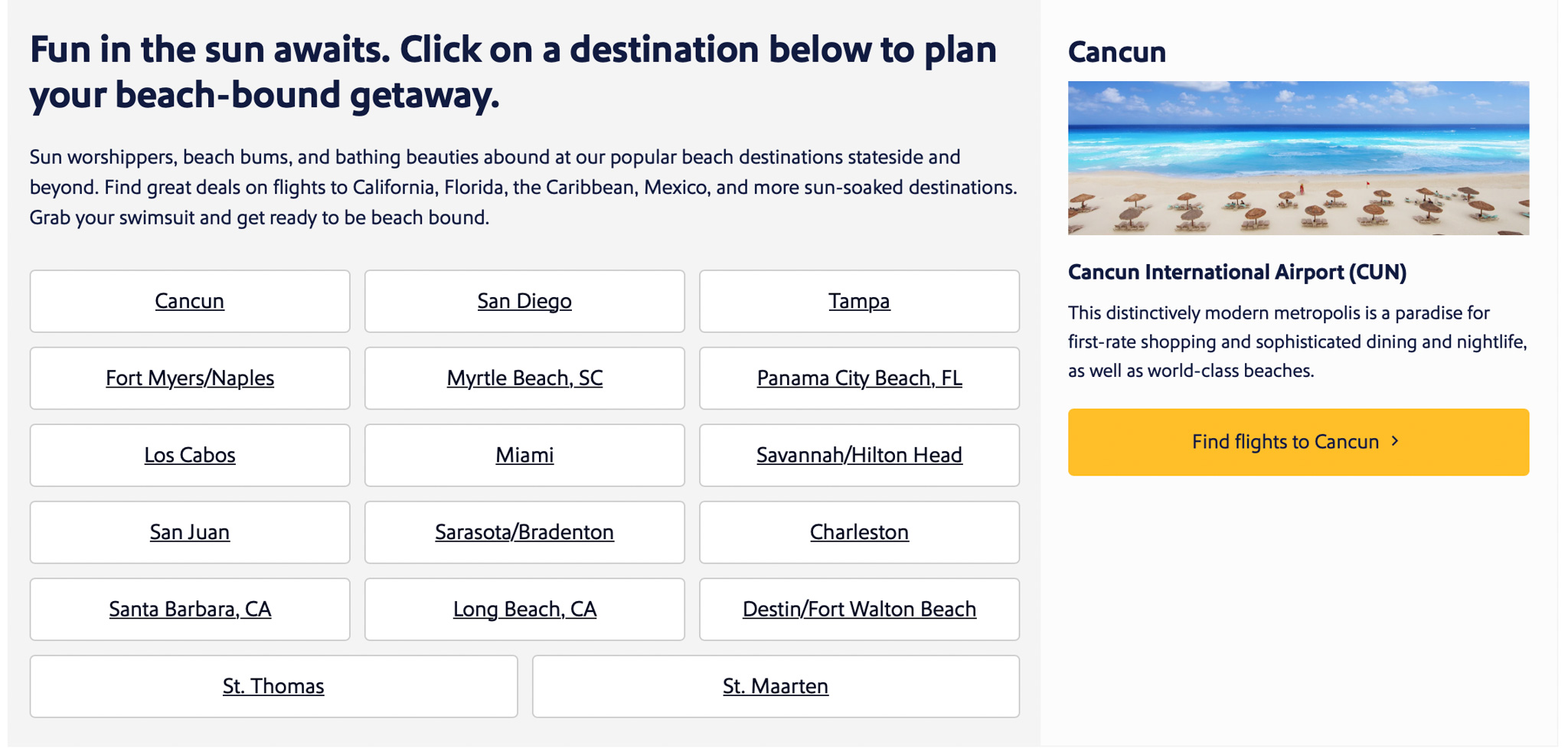
Task: Select the St. Thomas destination
Action: [273, 686]
